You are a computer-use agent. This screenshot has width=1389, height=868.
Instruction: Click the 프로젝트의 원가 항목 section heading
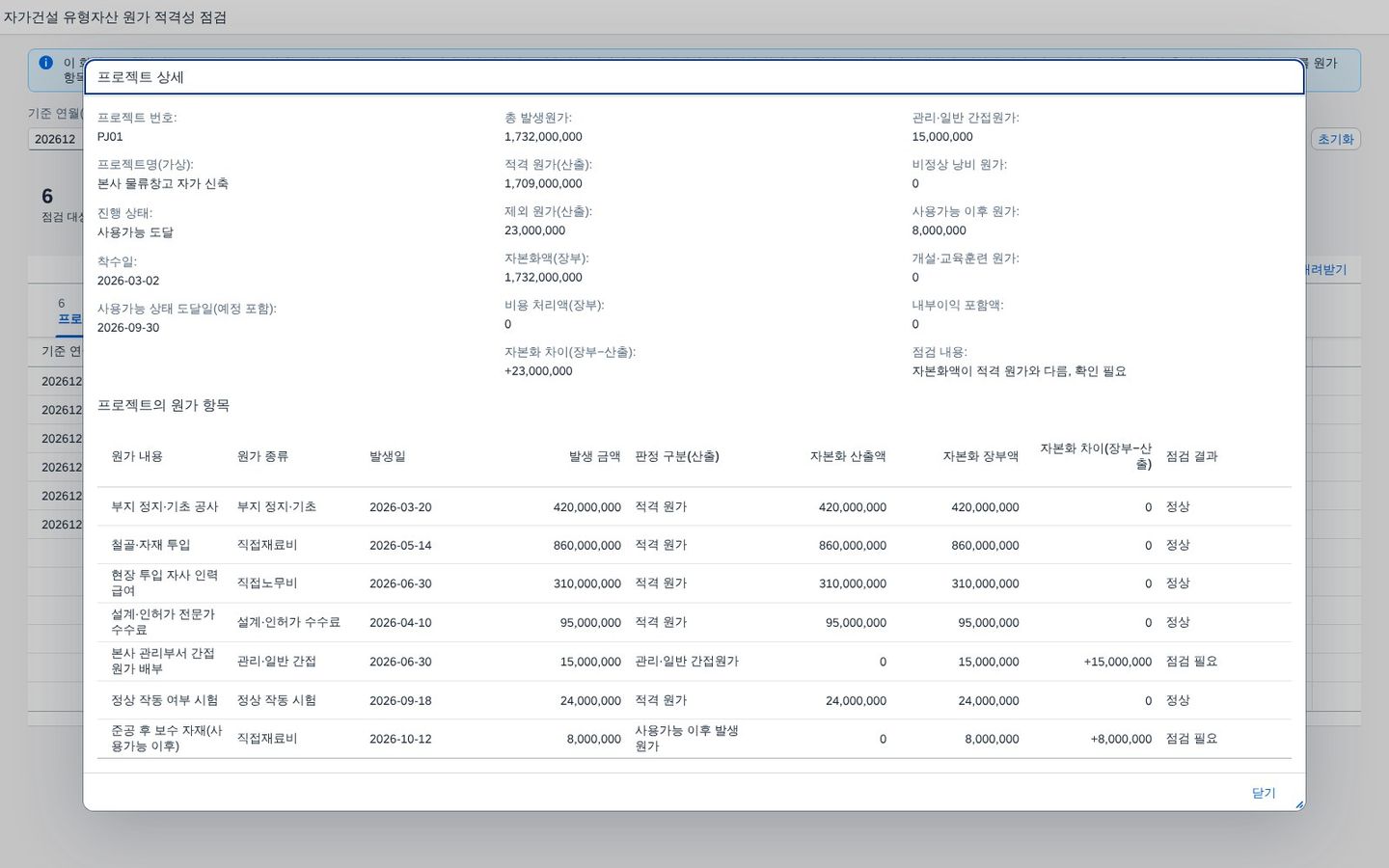tap(164, 406)
